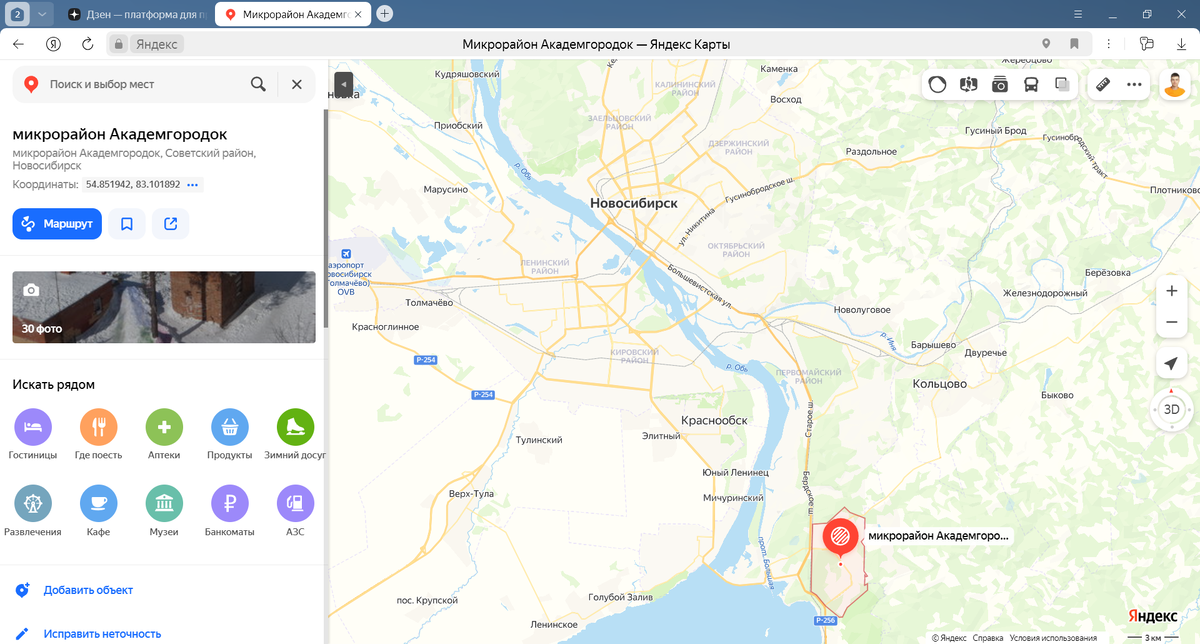The width and height of the screenshot is (1200, 644).
Task: Reload the page
Action: pos(87,44)
